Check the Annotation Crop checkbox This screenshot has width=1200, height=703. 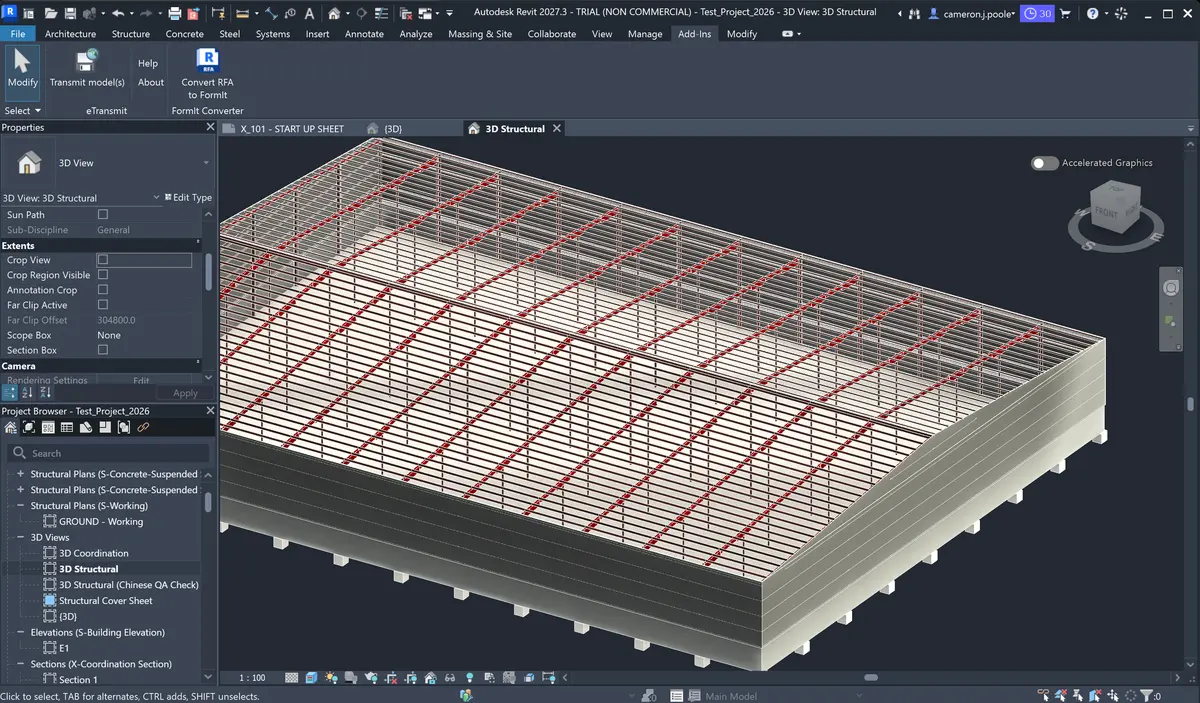(x=102, y=289)
